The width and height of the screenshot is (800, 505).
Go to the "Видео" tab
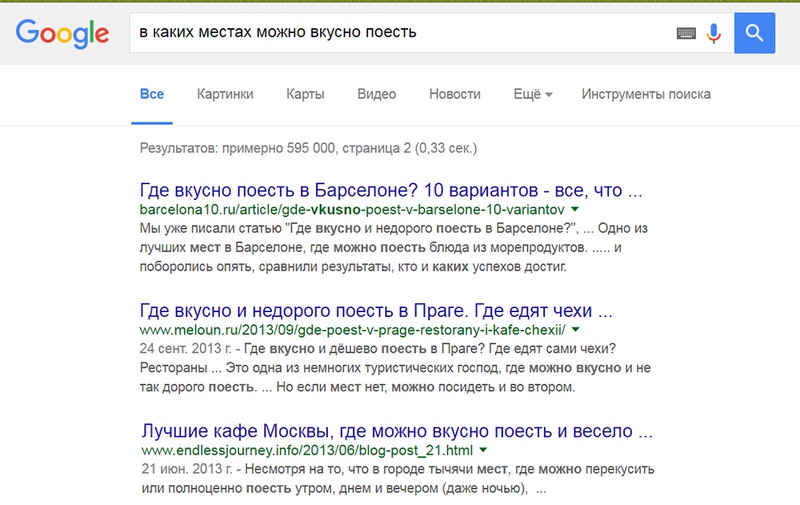point(377,94)
